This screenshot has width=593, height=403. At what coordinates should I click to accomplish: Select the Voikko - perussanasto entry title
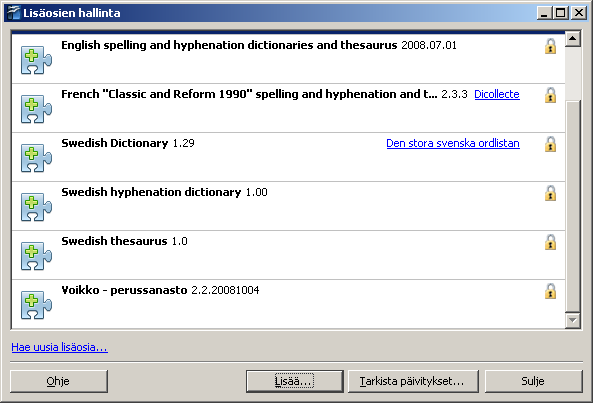click(124, 290)
